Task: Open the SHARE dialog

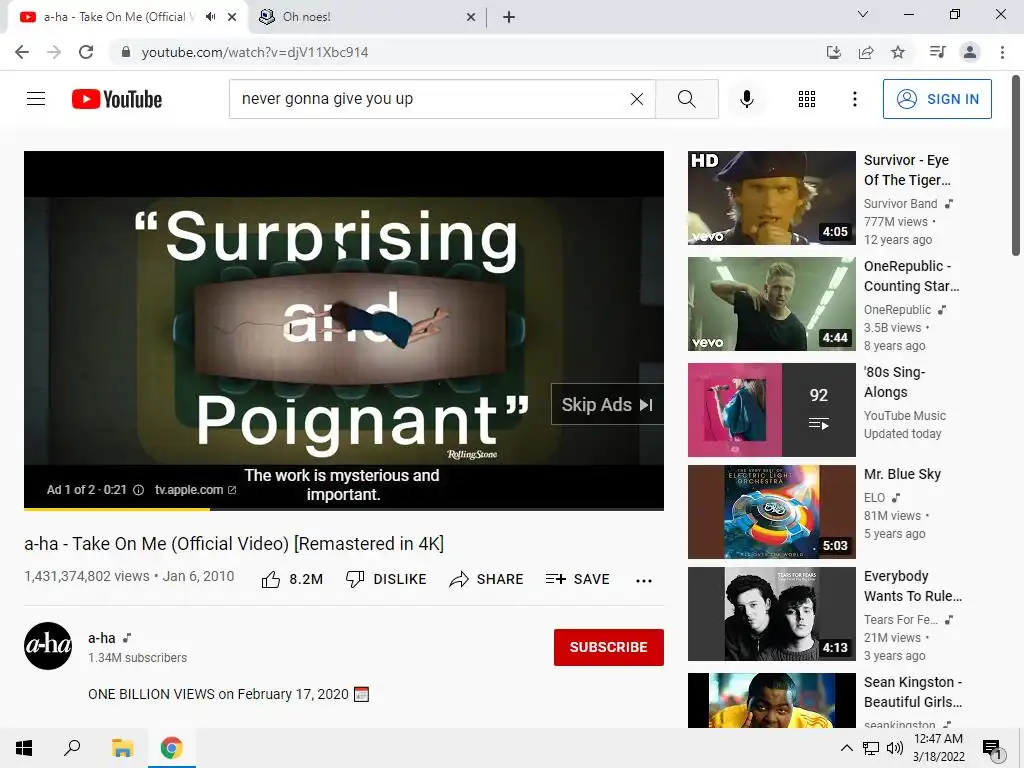Action: click(x=487, y=579)
